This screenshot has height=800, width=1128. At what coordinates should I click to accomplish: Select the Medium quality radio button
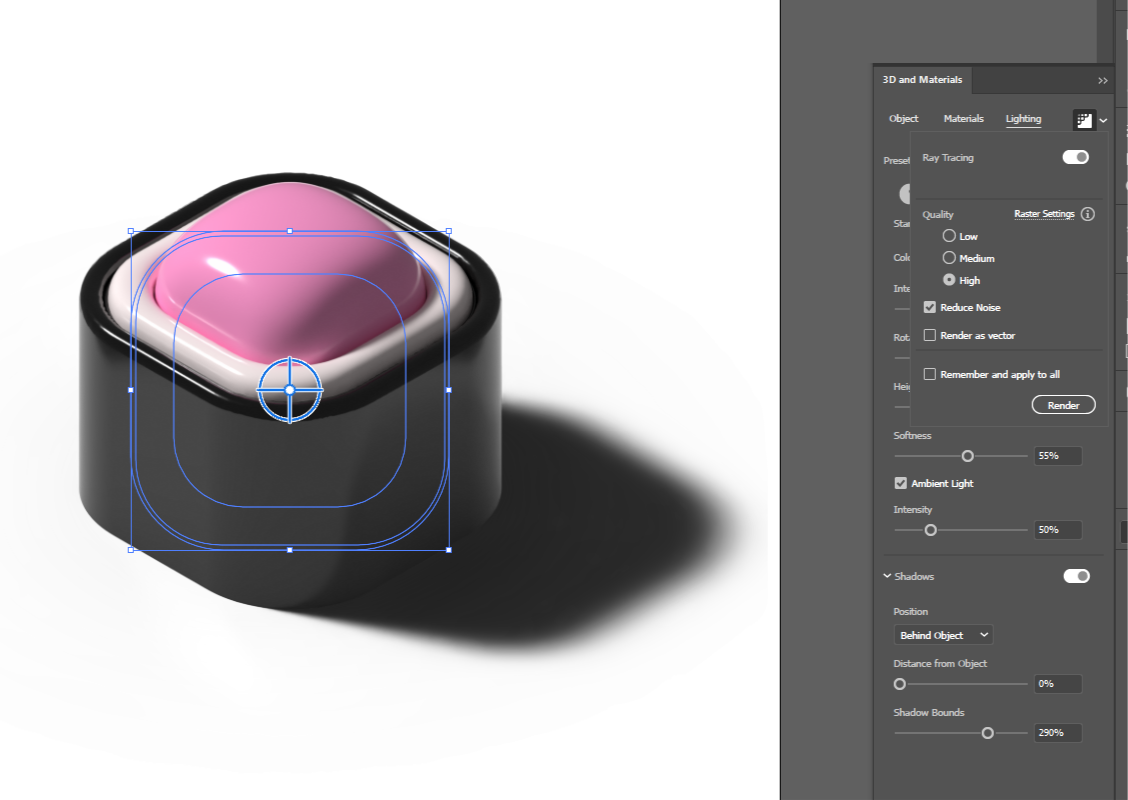[x=948, y=258]
